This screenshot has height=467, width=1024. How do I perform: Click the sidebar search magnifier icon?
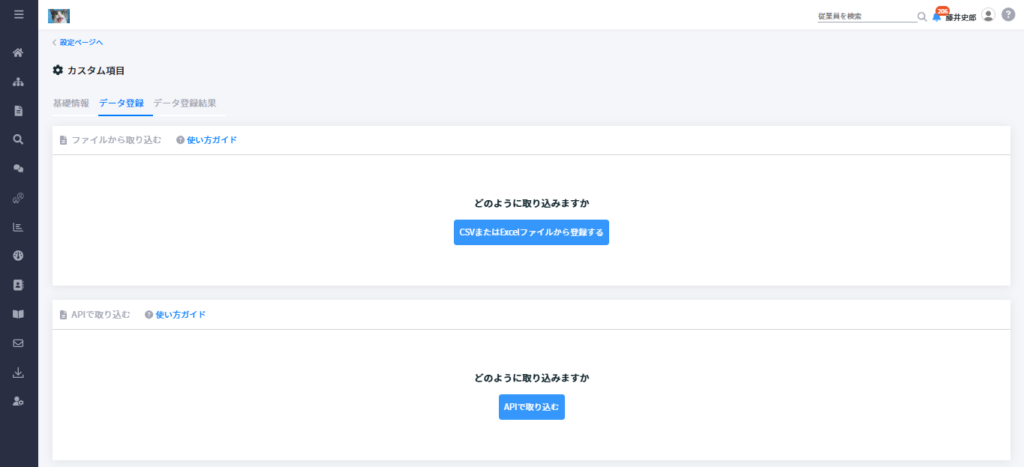click(x=18, y=139)
